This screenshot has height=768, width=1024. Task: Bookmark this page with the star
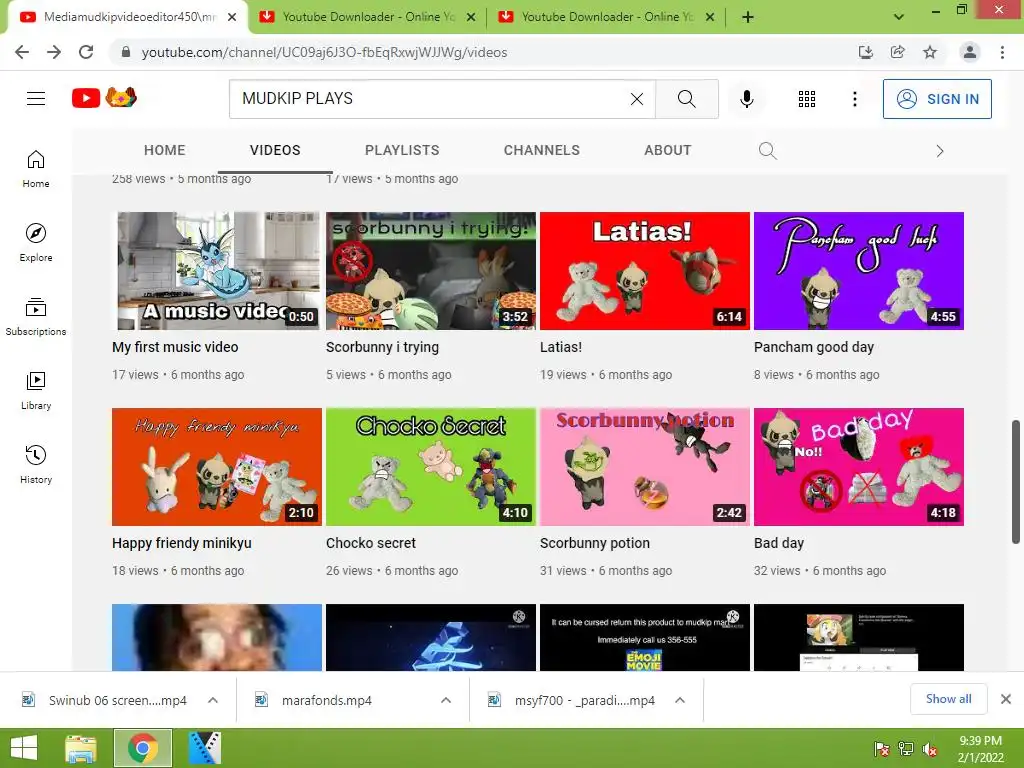[930, 52]
